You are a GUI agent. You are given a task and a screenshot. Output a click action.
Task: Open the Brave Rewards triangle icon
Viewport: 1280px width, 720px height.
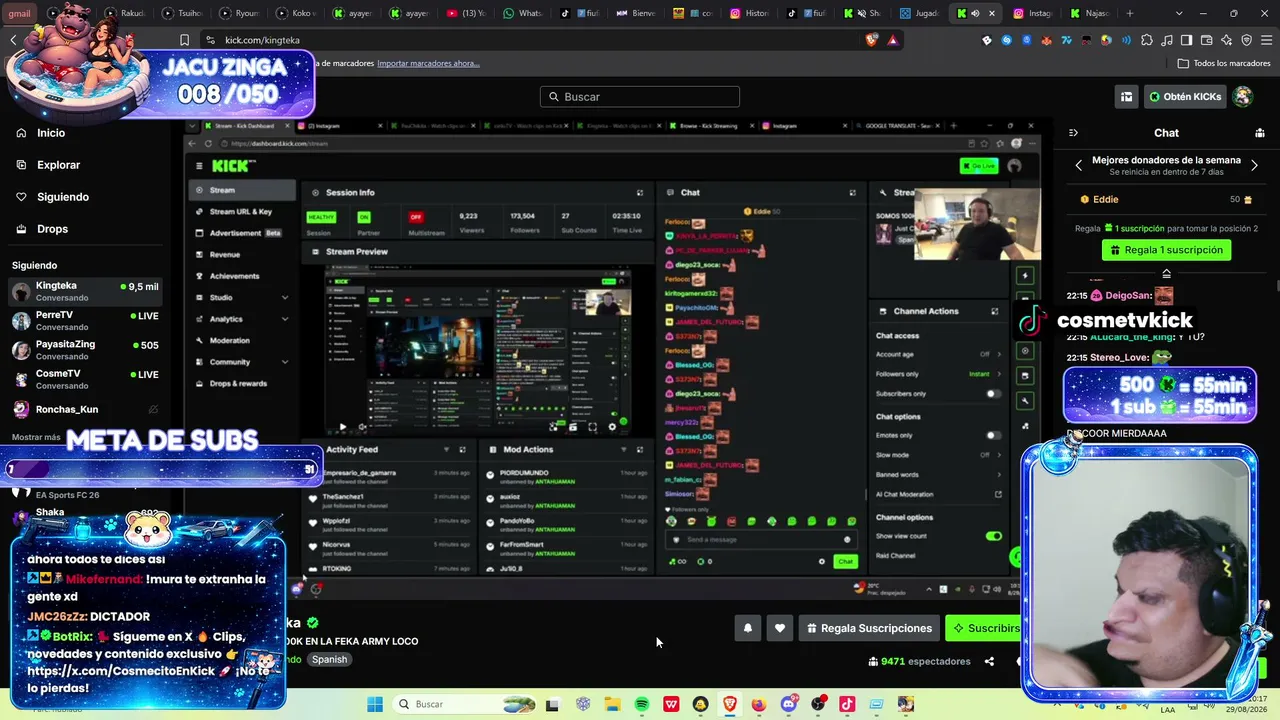click(x=892, y=40)
